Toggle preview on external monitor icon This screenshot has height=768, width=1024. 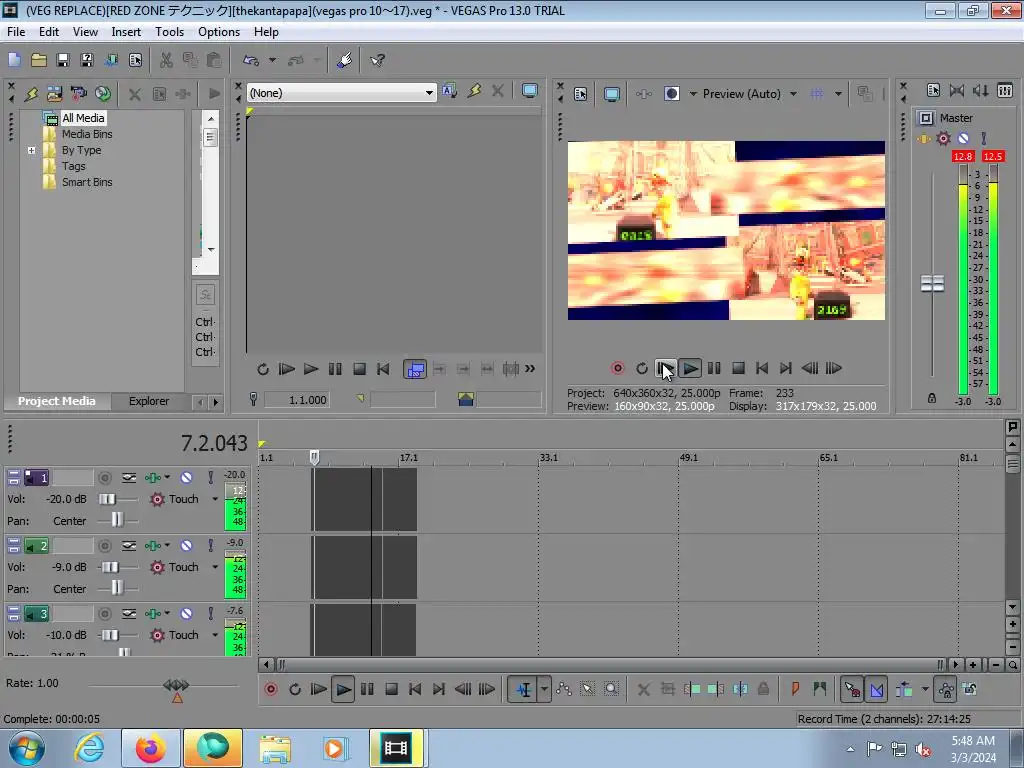[x=611, y=94]
